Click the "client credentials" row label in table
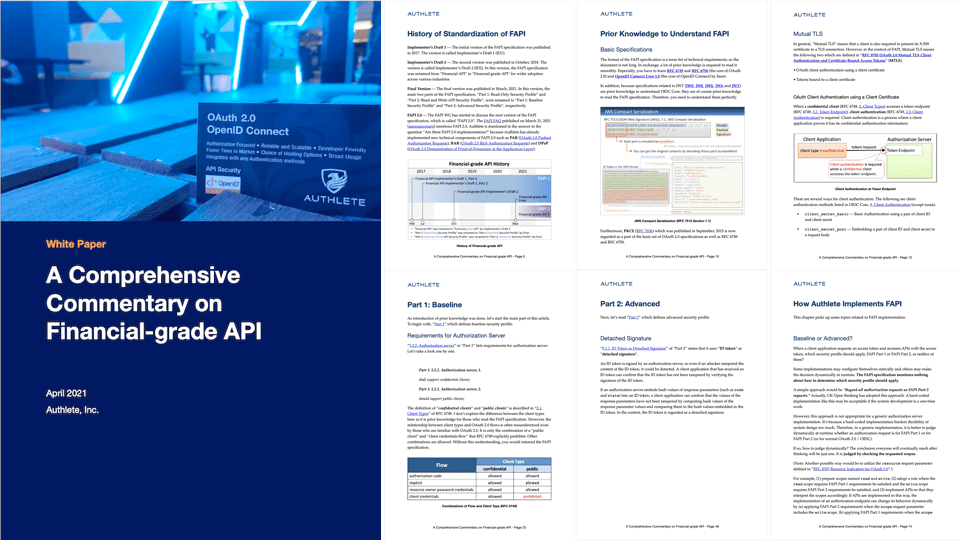The height and width of the screenshot is (540, 960). tap(424, 497)
